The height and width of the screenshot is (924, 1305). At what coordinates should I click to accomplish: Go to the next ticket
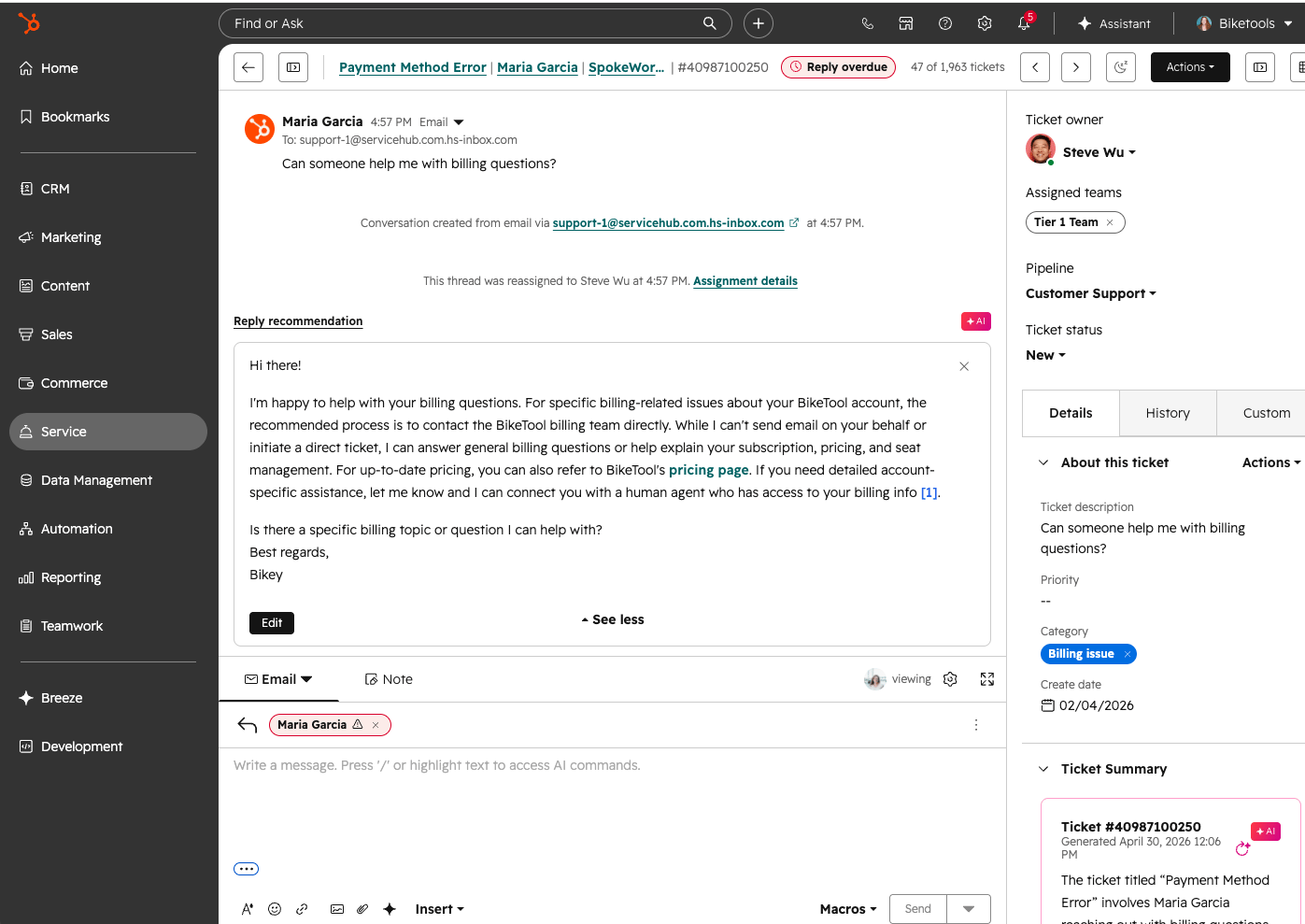tap(1076, 67)
